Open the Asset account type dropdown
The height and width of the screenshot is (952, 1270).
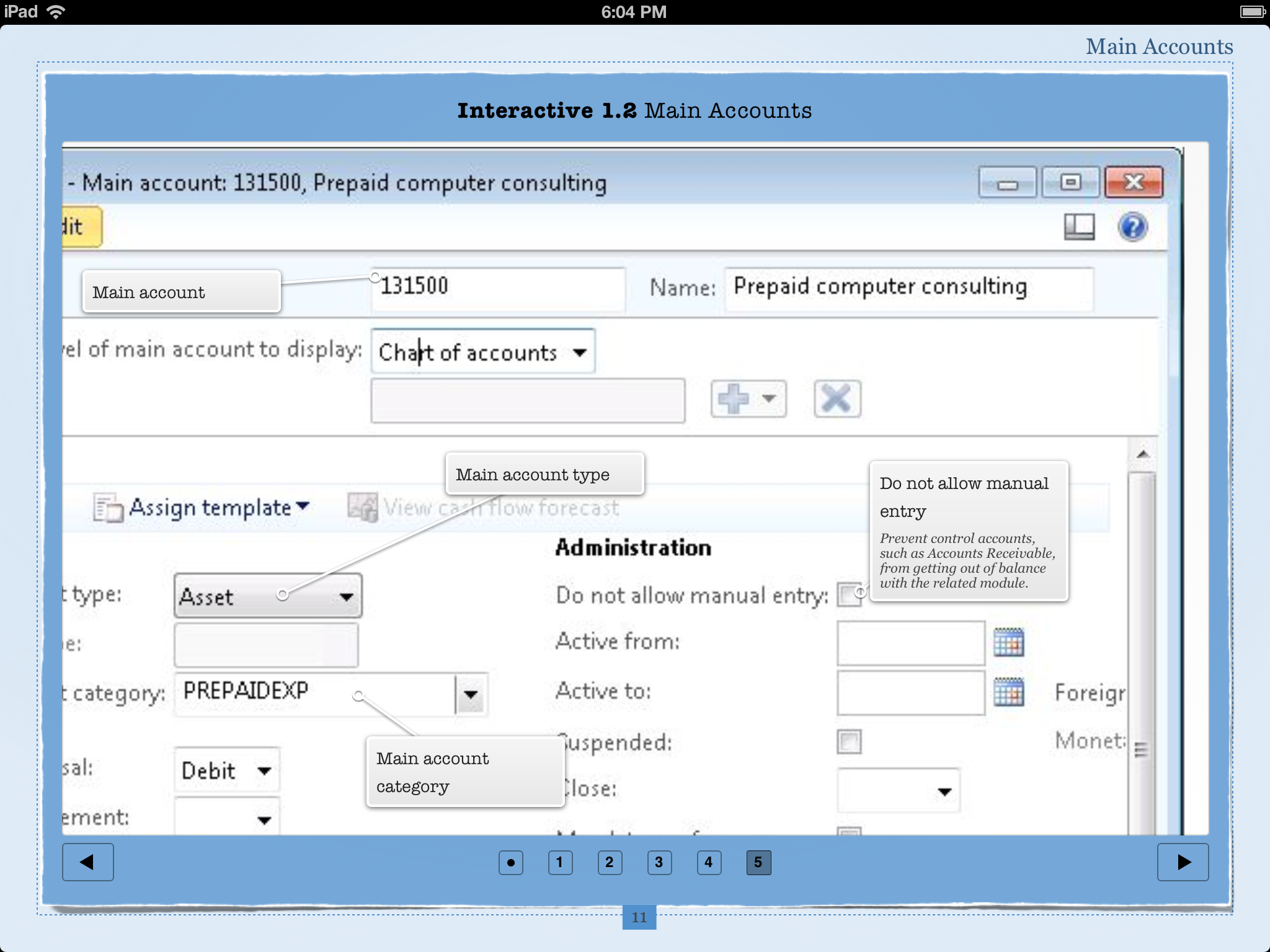point(346,596)
